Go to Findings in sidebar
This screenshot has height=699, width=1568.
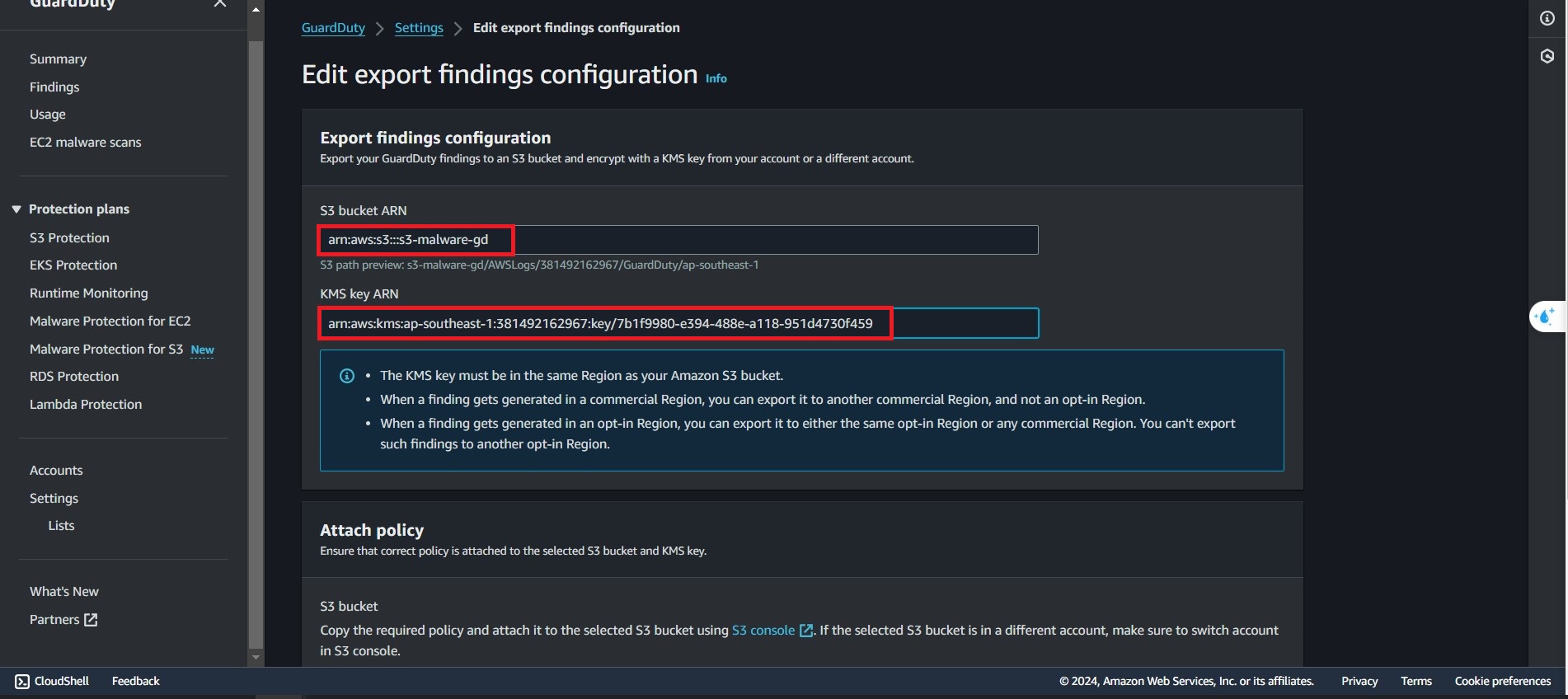coord(54,87)
